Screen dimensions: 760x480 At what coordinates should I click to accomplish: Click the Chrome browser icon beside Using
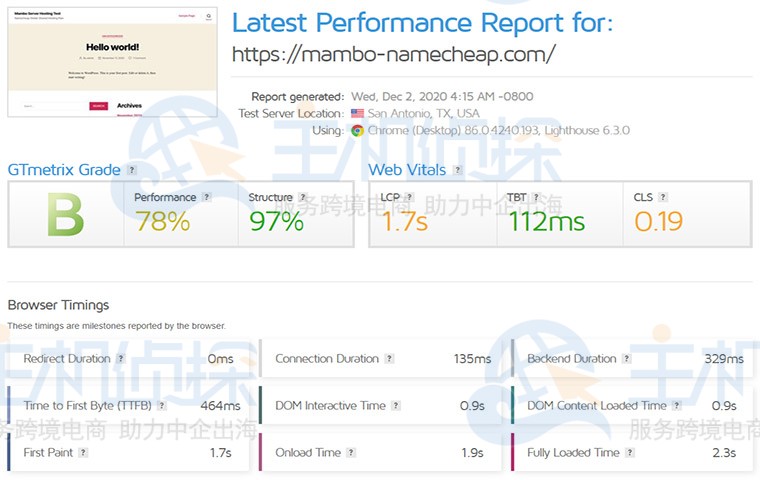(357, 130)
